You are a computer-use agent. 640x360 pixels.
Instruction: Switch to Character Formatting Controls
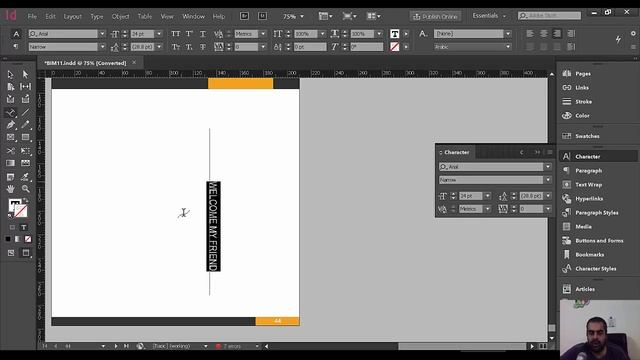pyautogui.click(x=16, y=34)
